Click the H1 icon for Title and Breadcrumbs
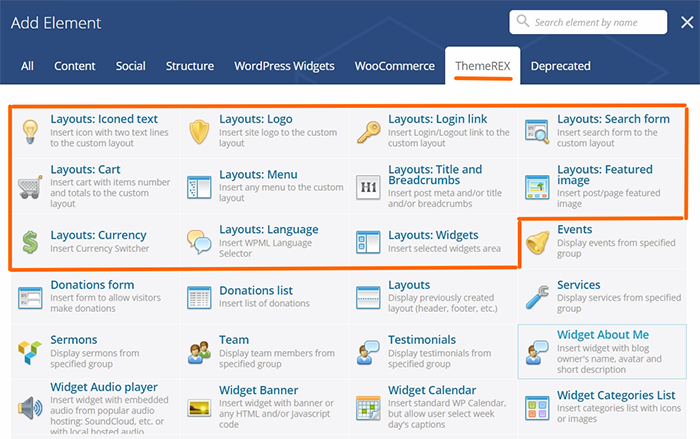The width and height of the screenshot is (700, 439). [x=369, y=186]
